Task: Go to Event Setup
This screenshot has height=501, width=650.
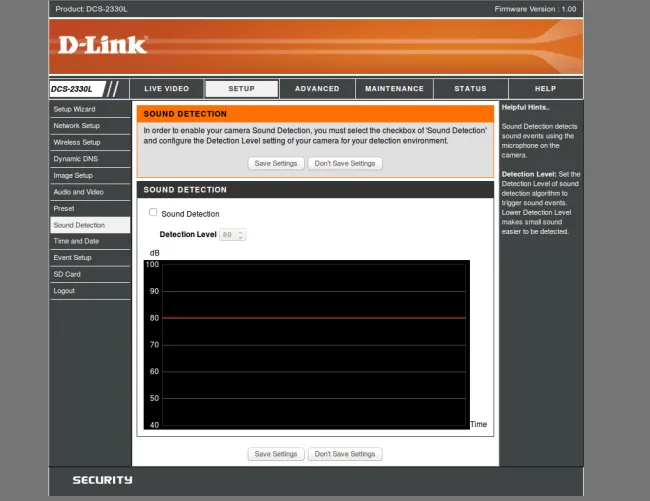Action: [x=90, y=258]
